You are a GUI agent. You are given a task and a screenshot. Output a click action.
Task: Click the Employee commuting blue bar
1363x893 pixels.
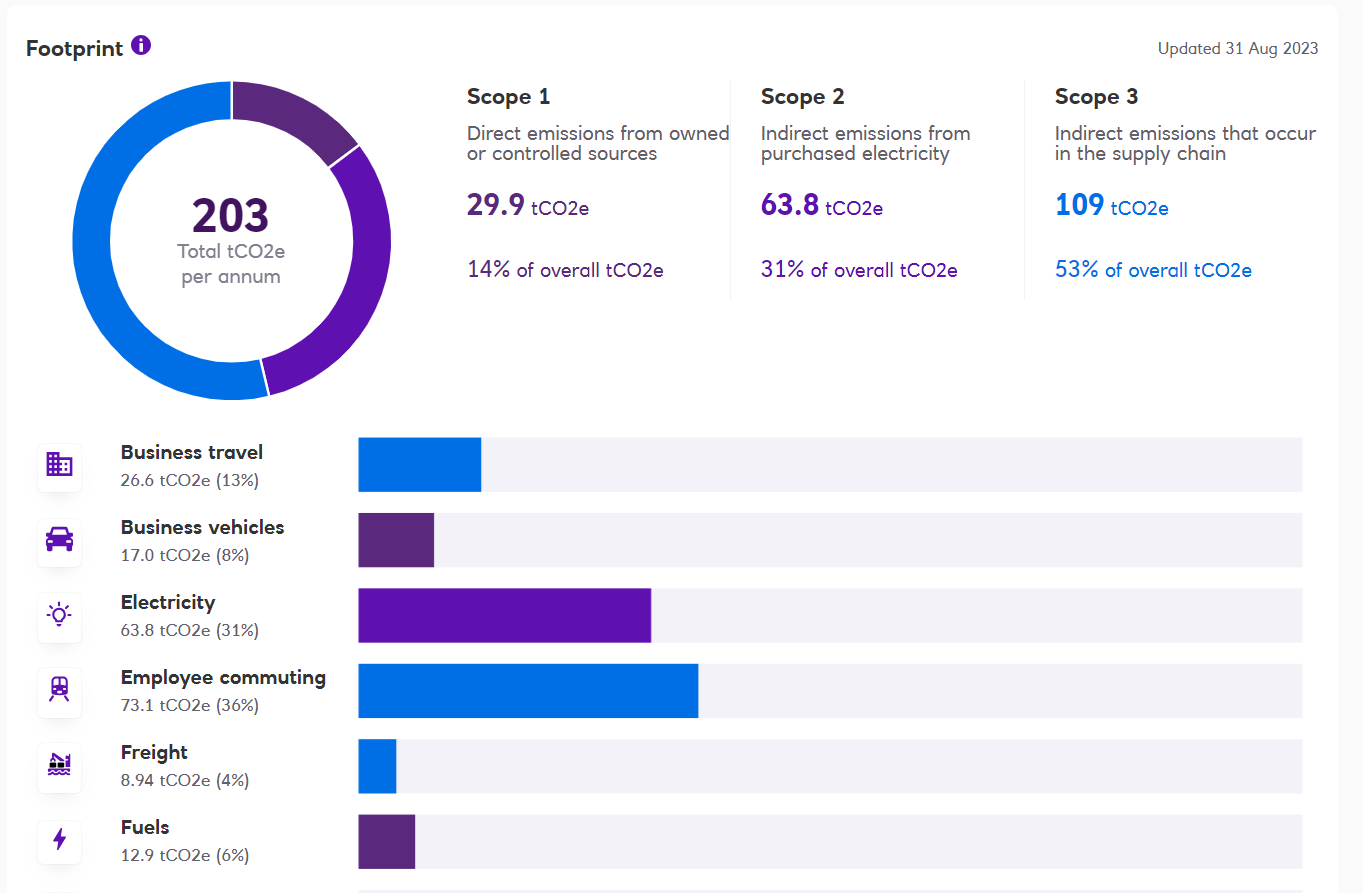[528, 690]
